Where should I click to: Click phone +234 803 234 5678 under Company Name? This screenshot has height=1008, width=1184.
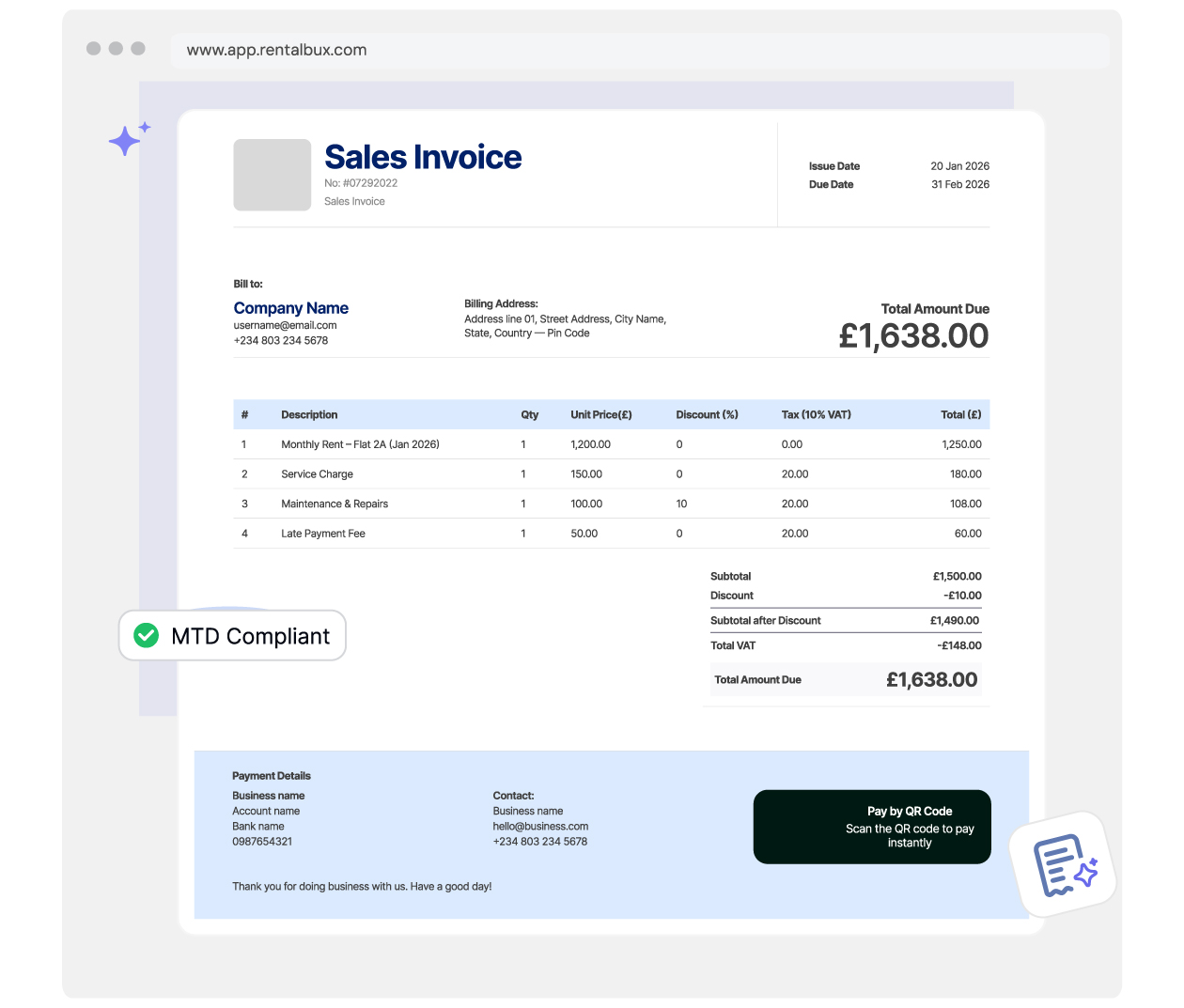click(281, 341)
